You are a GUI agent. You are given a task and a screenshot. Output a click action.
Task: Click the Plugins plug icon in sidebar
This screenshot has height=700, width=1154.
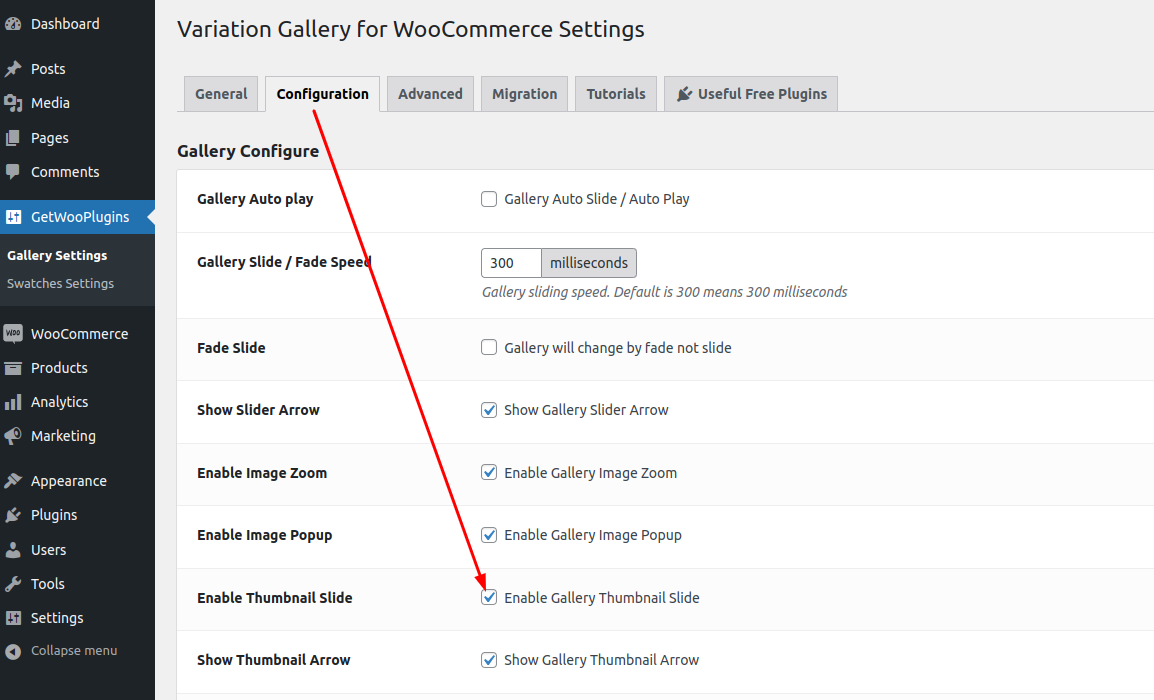pos(13,515)
